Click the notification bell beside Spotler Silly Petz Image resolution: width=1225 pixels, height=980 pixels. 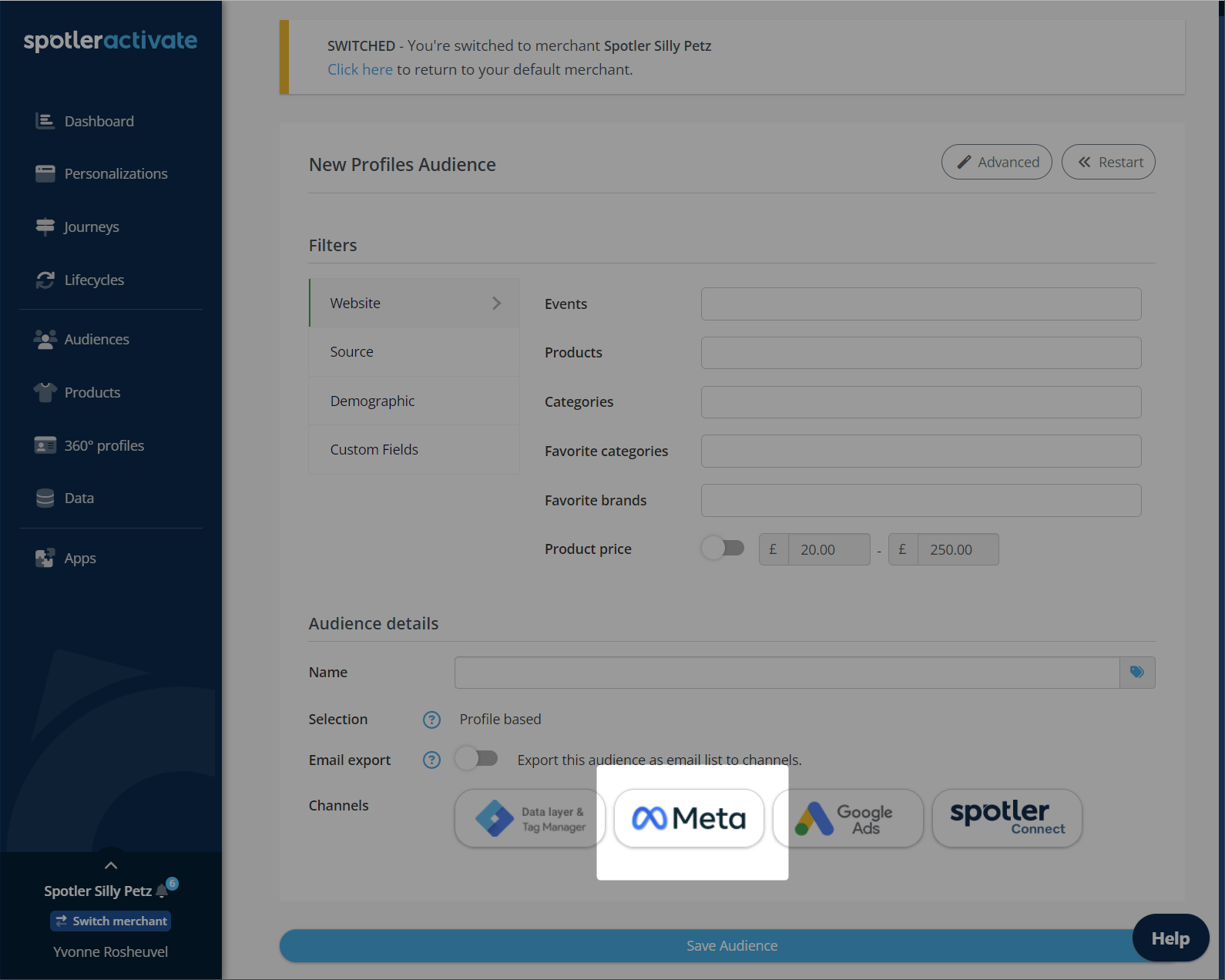[x=162, y=891]
